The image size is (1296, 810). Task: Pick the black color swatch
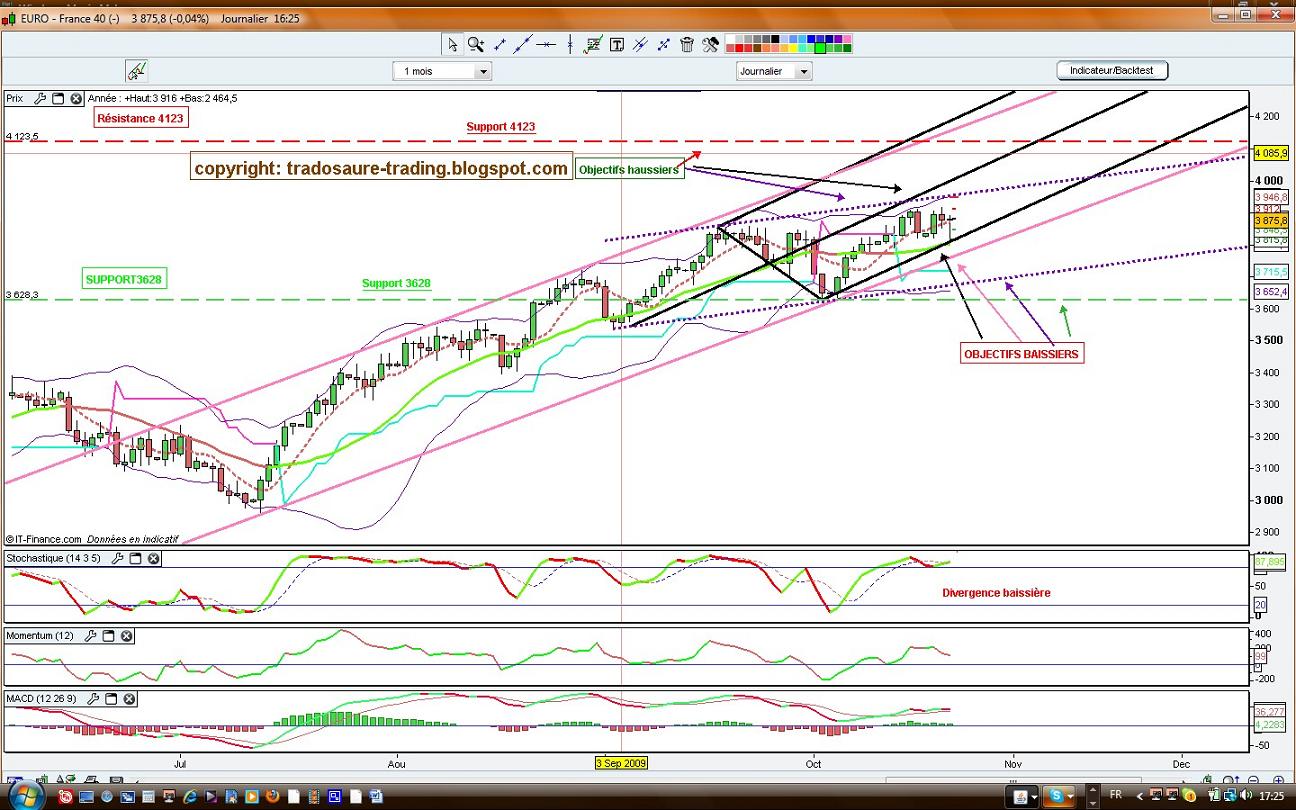[x=775, y=38]
